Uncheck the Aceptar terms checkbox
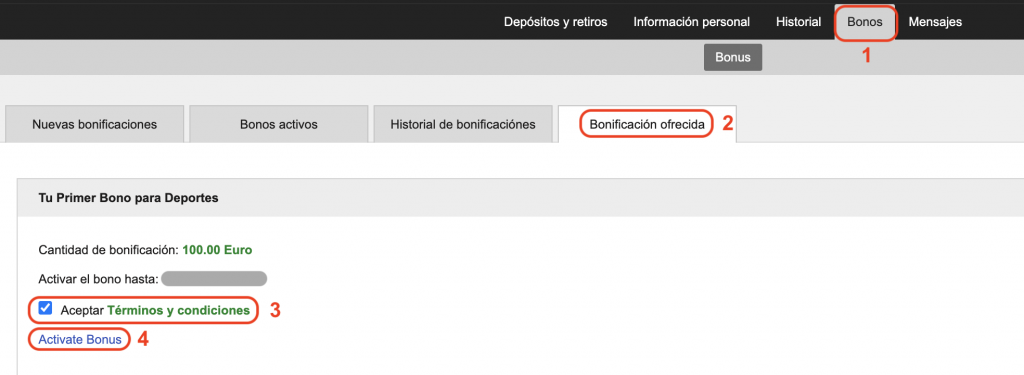Screen dimensions: 1024x375 coord(45,308)
